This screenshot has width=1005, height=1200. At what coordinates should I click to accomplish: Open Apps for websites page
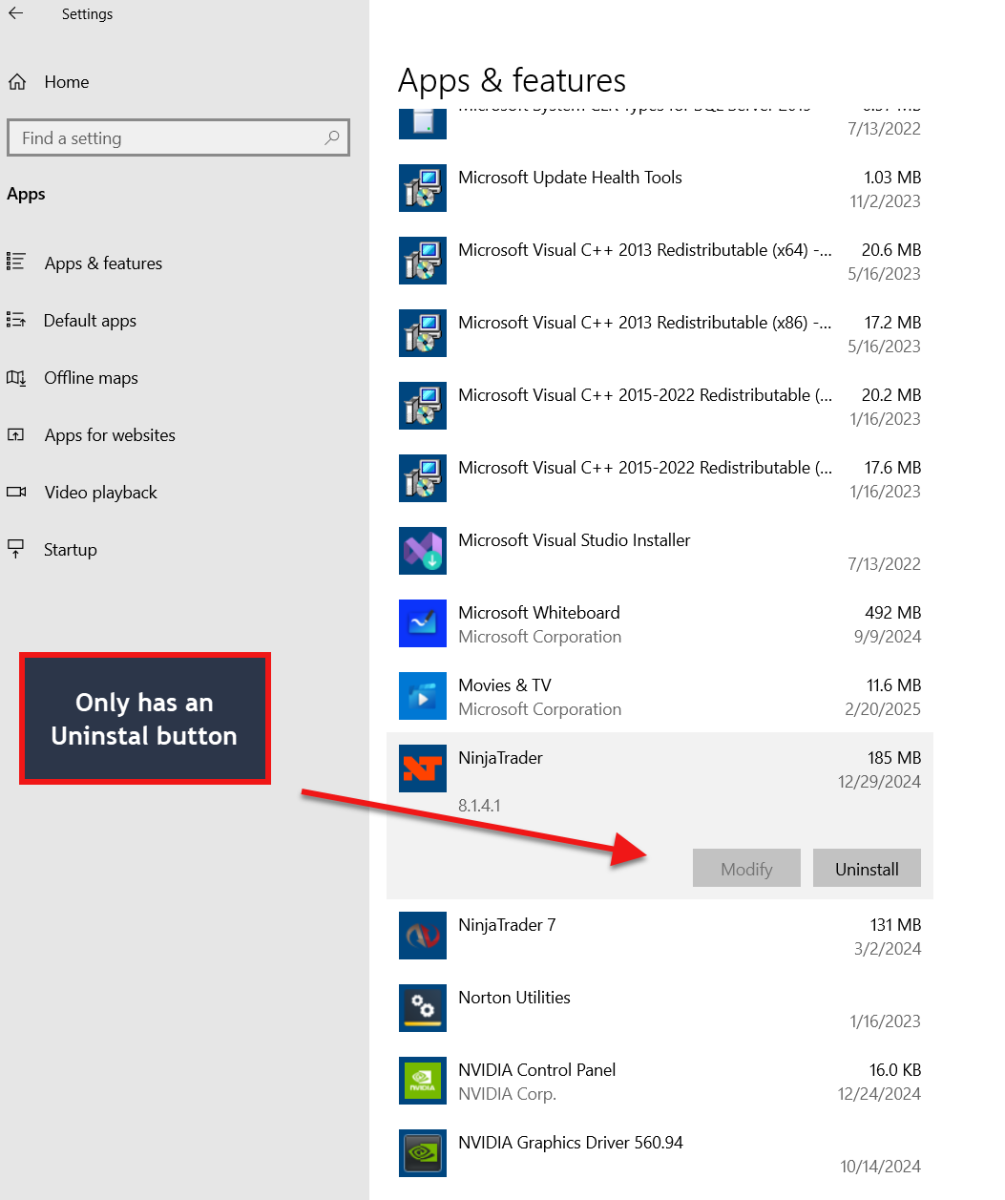point(110,435)
